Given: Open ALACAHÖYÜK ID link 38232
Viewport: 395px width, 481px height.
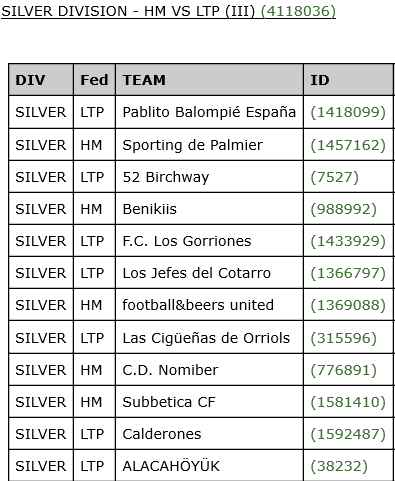Looking at the screenshot, I should click(339, 466).
